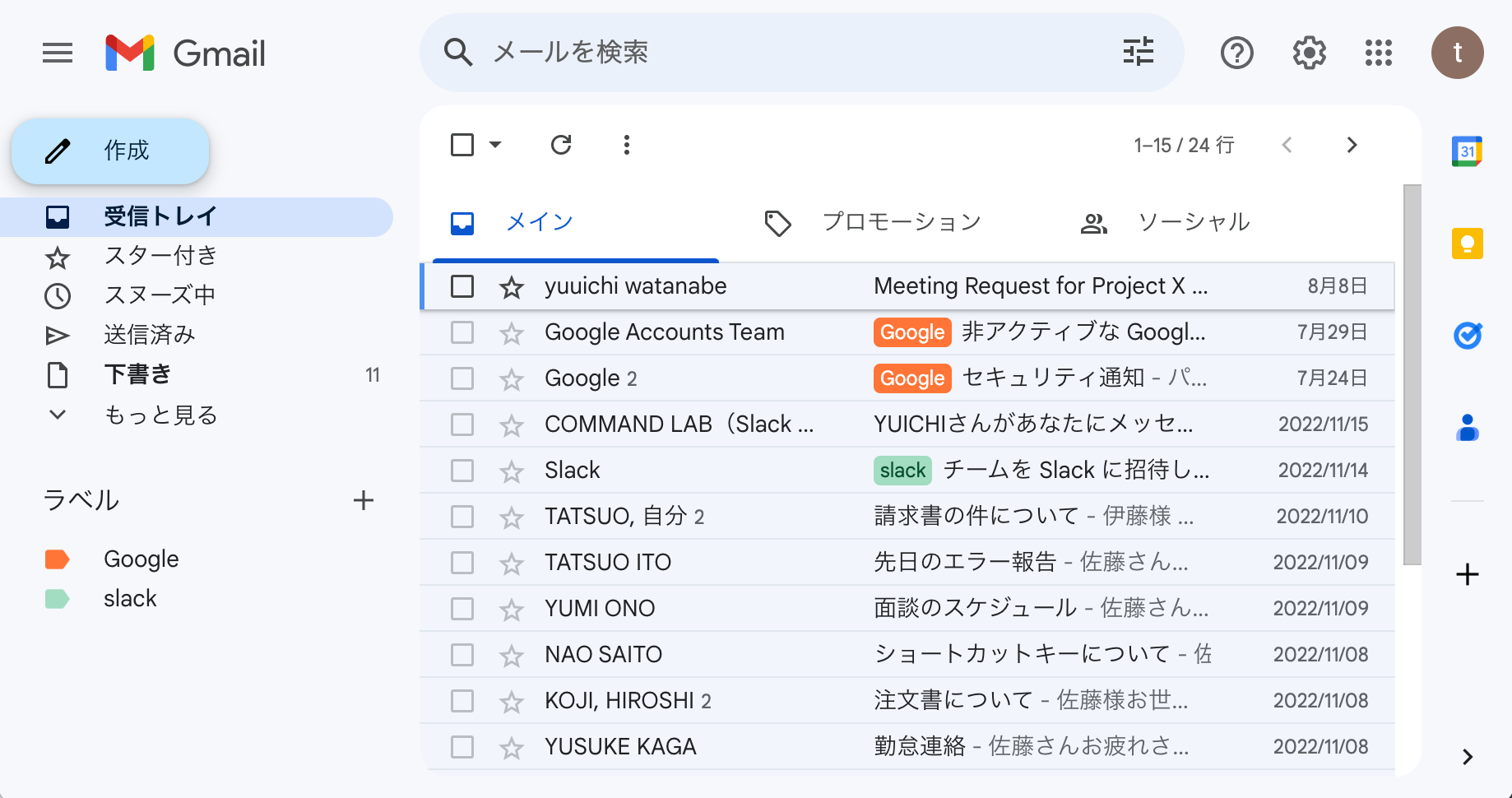Open the Help question mark icon
Image resolution: width=1512 pixels, height=798 pixels.
pos(1236,53)
